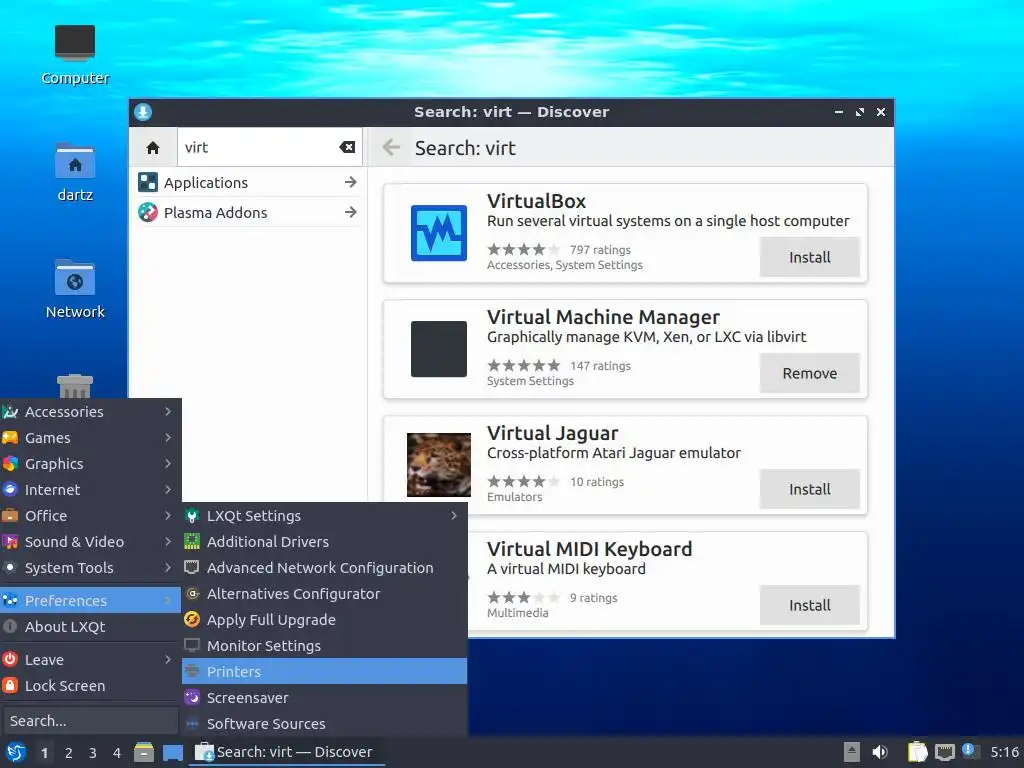Viewport: 1024px width, 768px height.
Task: Install VirtualBox
Action: [810, 257]
